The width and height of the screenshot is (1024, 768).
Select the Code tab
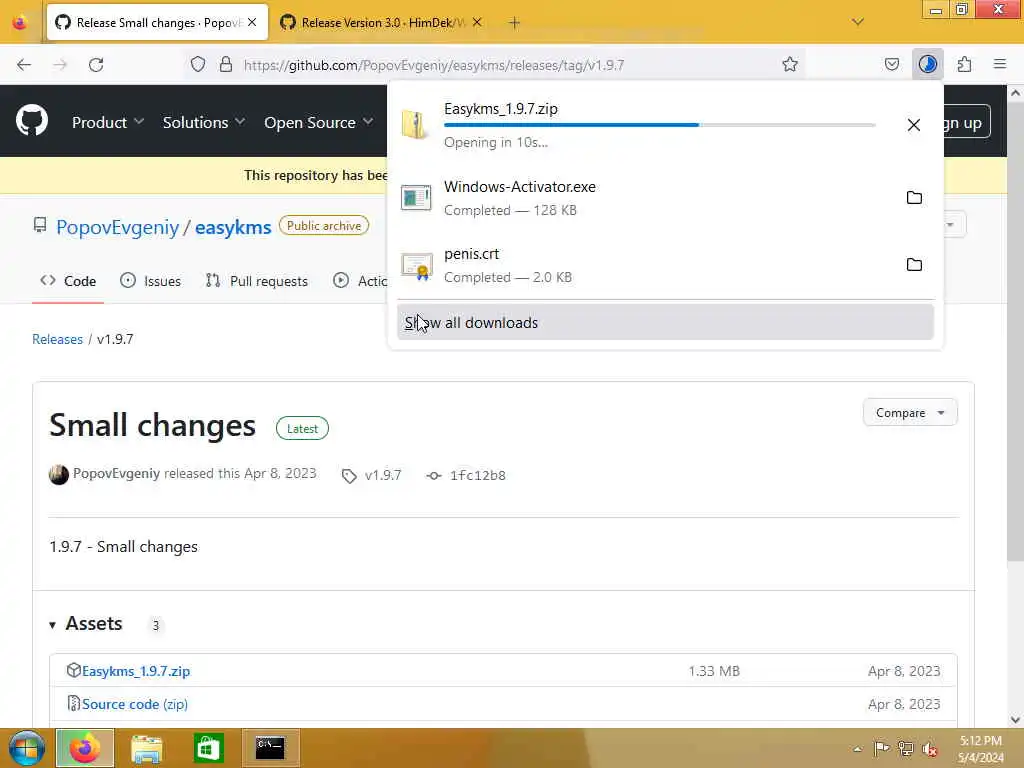click(x=68, y=281)
